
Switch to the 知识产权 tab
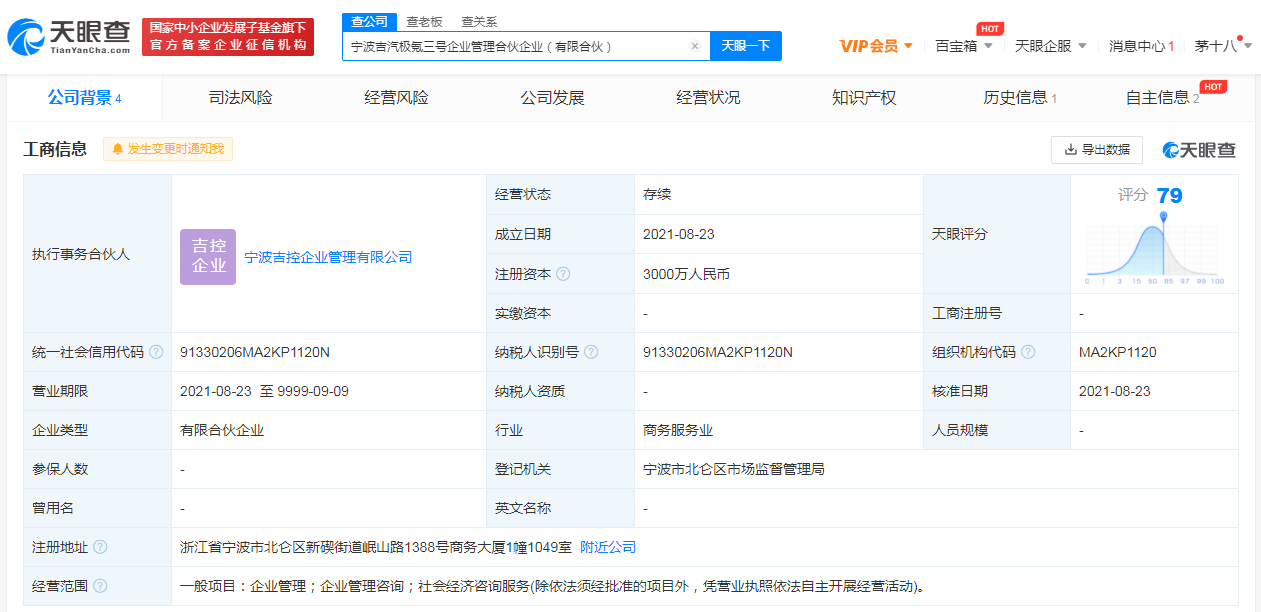(x=864, y=98)
